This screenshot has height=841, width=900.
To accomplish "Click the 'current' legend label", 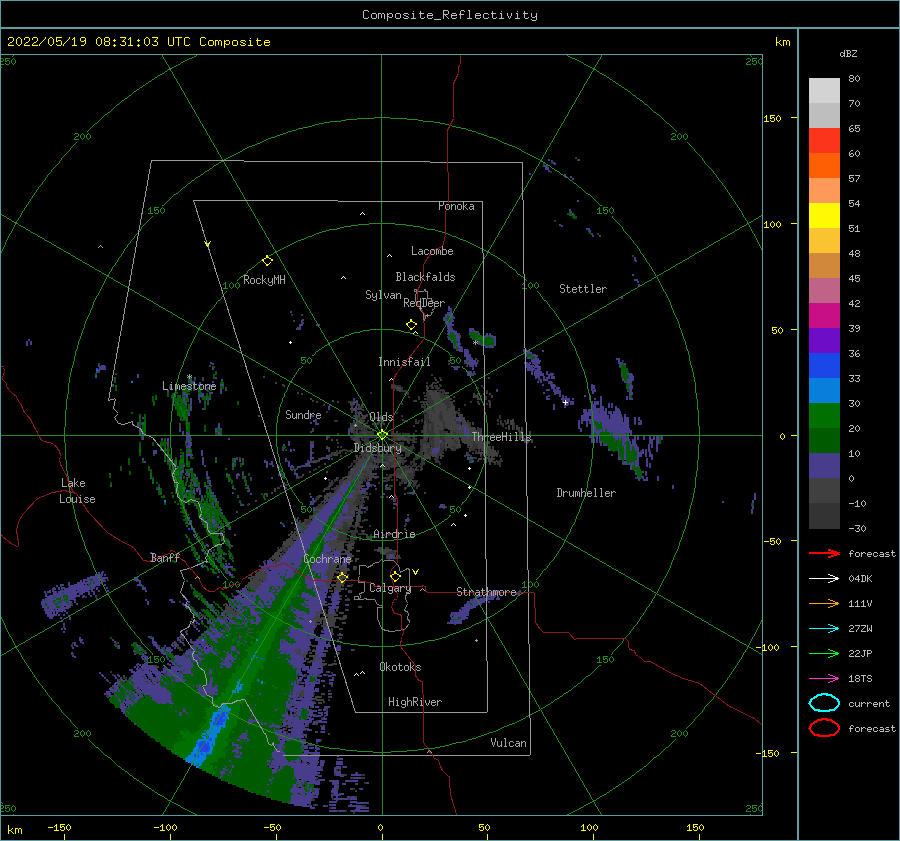I will click(868, 703).
